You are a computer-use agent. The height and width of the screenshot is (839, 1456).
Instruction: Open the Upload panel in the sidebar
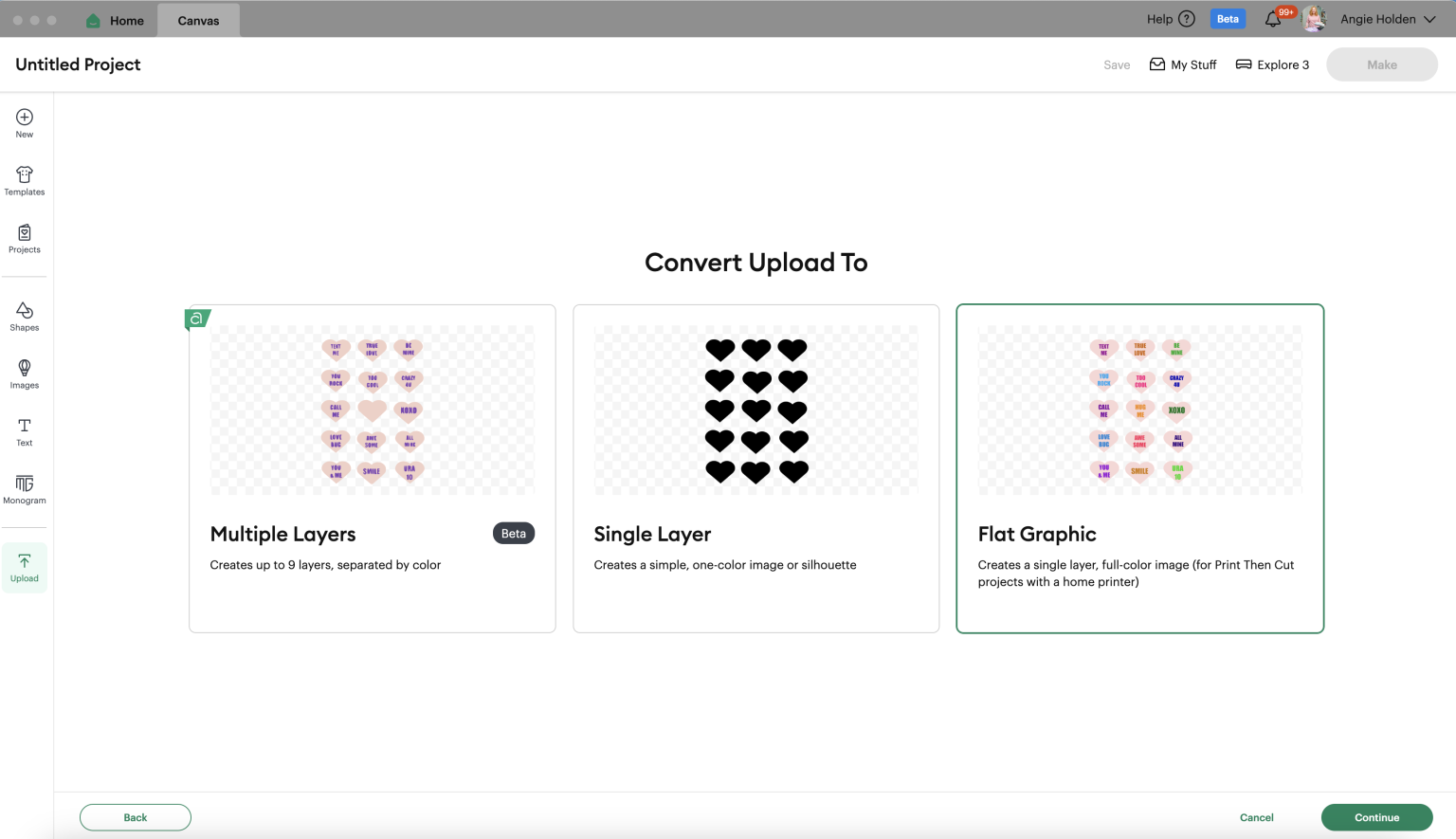pos(24,566)
